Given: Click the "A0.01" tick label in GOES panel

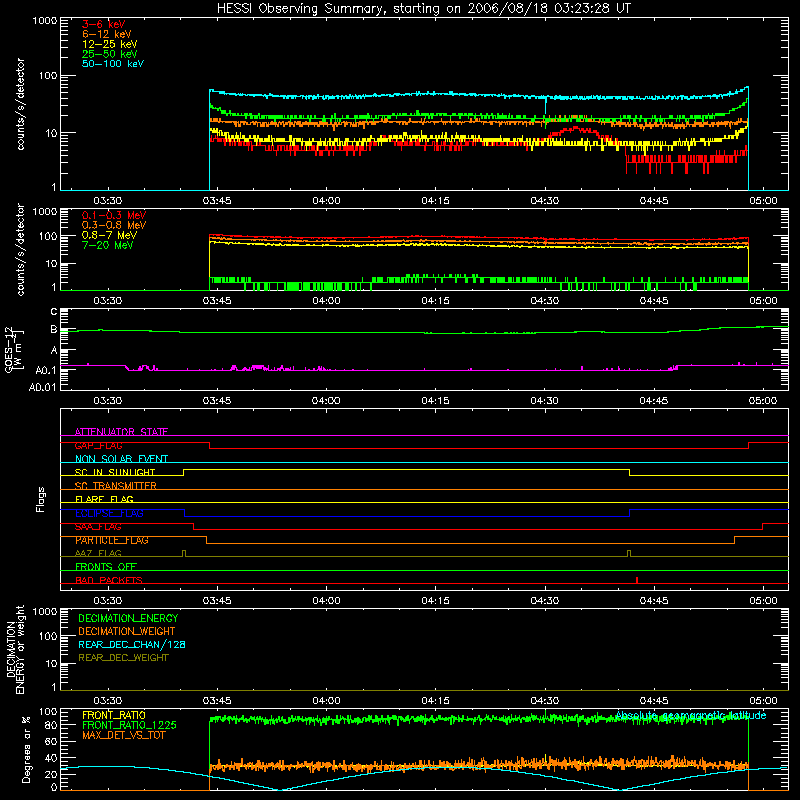Looking at the screenshot, I should coord(43,388).
